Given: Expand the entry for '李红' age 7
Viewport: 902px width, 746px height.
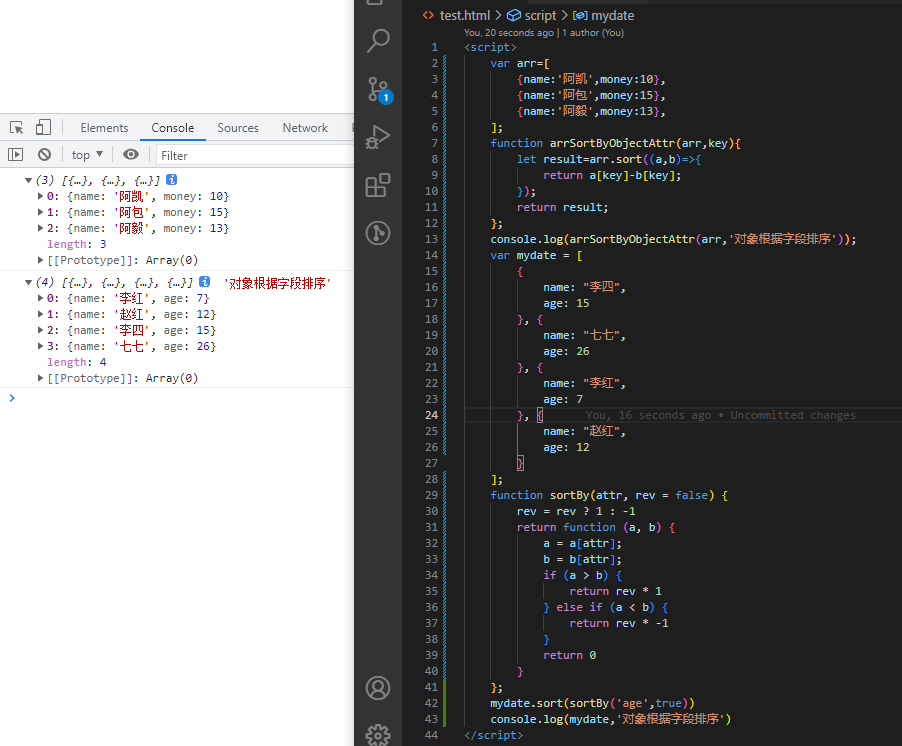Looking at the screenshot, I should [x=41, y=298].
